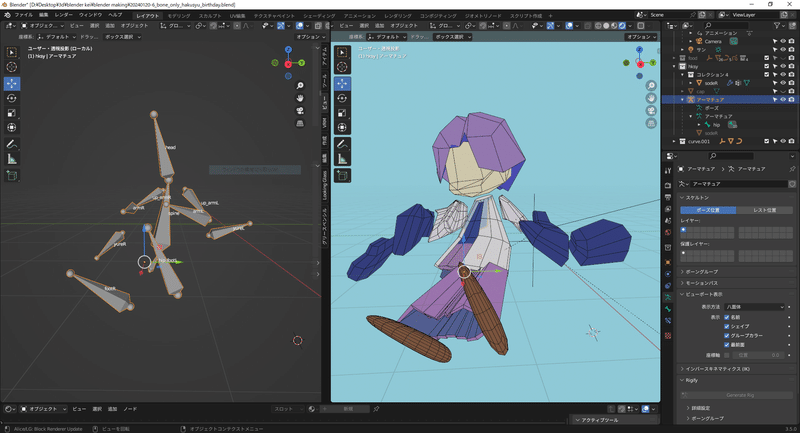Open the Object properties tab icon
The width and height of the screenshot is (800, 433).
(668, 262)
